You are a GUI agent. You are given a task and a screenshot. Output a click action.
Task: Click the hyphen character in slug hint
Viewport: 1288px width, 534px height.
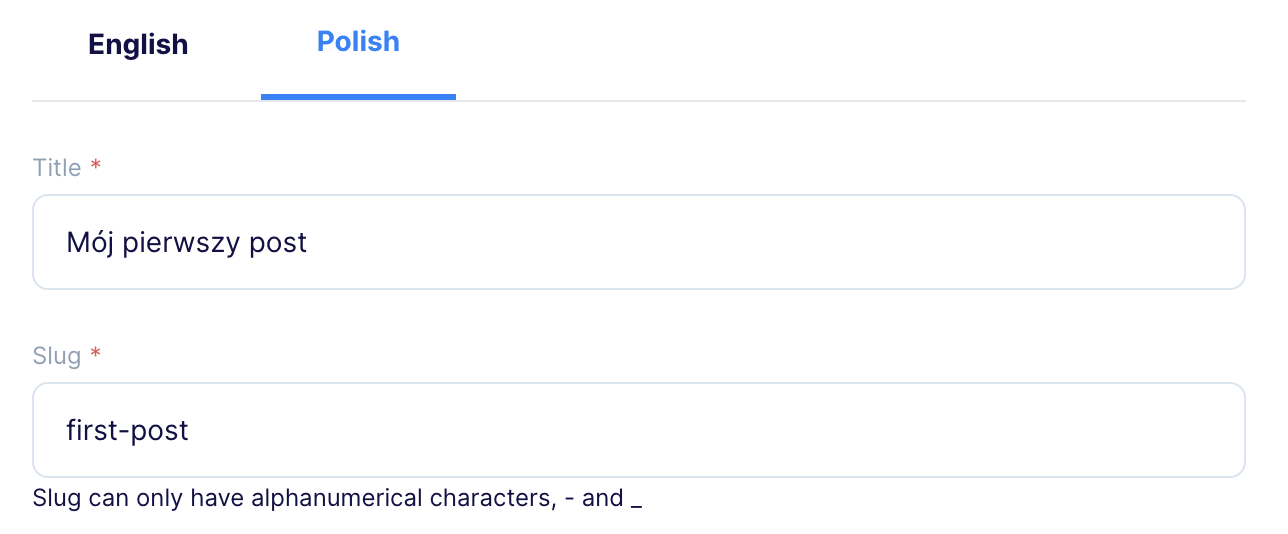569,499
